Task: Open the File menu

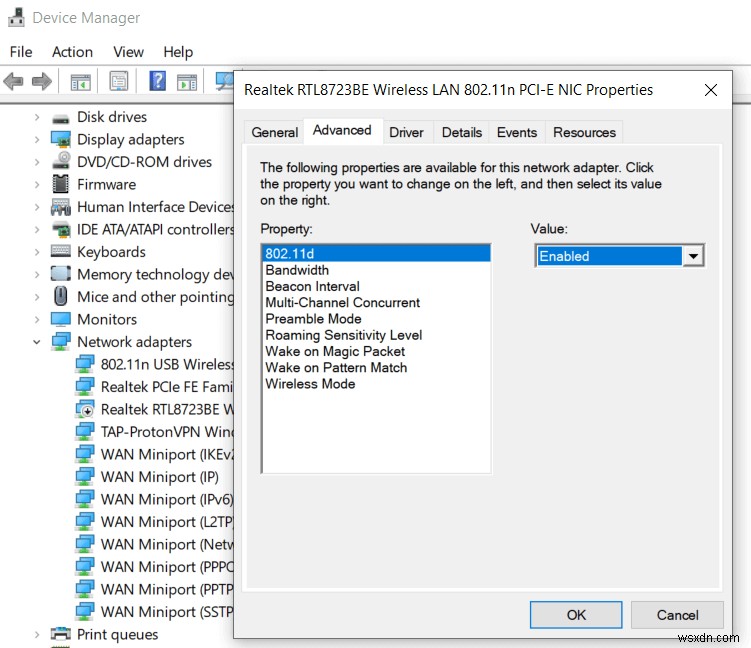Action: tap(21, 52)
